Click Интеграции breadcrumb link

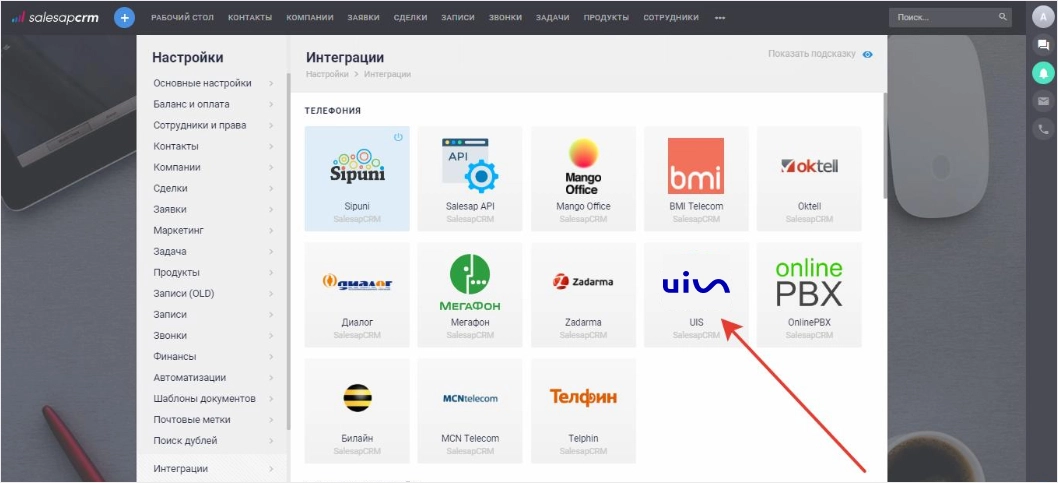[387, 74]
